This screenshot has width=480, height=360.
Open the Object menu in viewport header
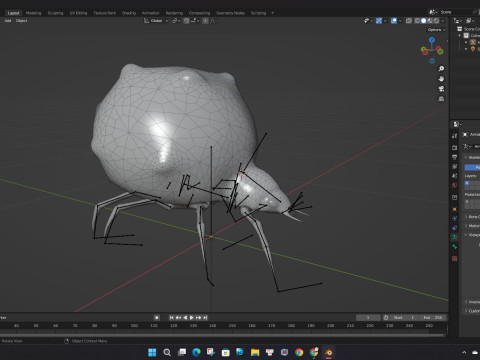point(21,21)
